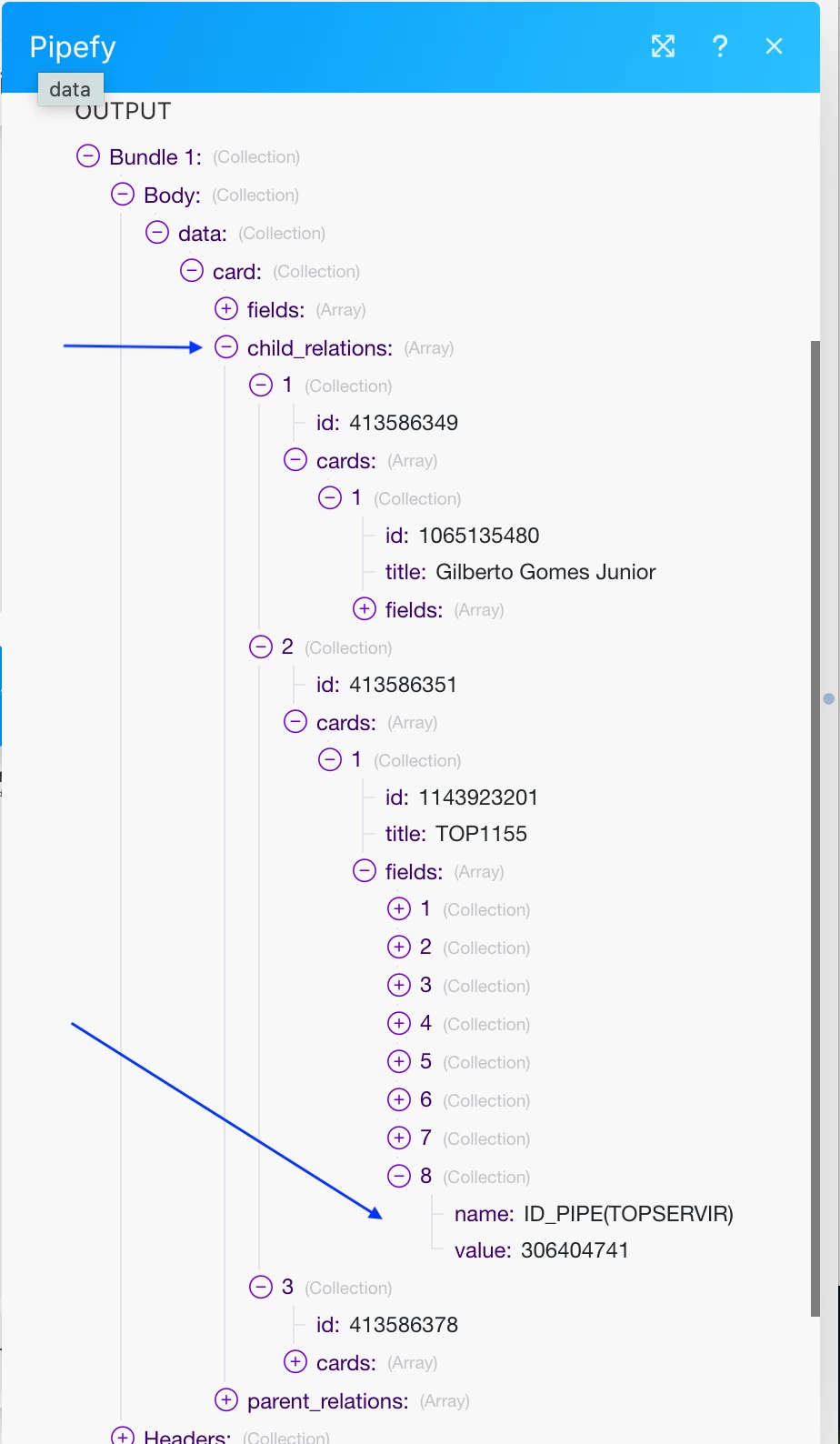Expand field 6 collection of TOP1155

coord(399,1100)
